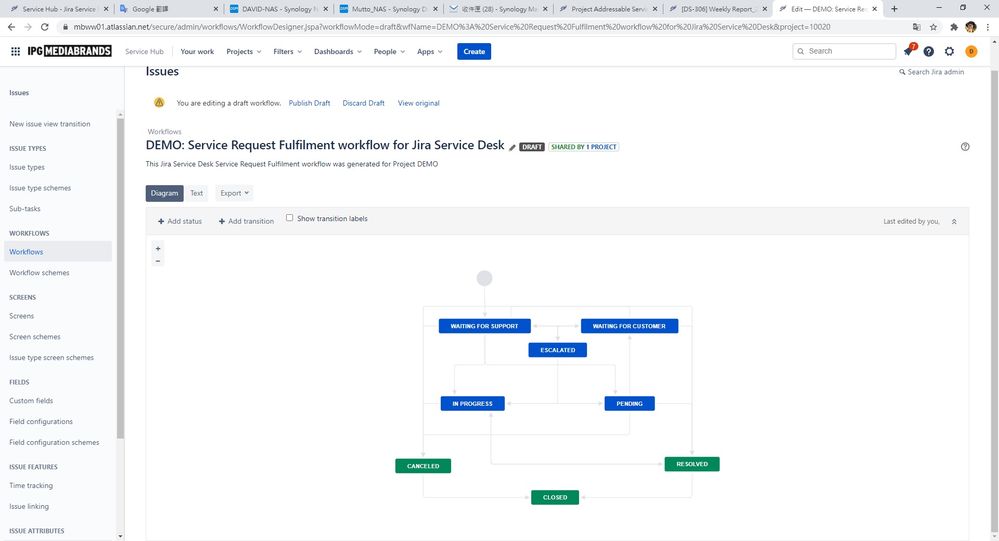Open the browser extensions puzzle icon
The image size is (999, 541).
click(954, 27)
